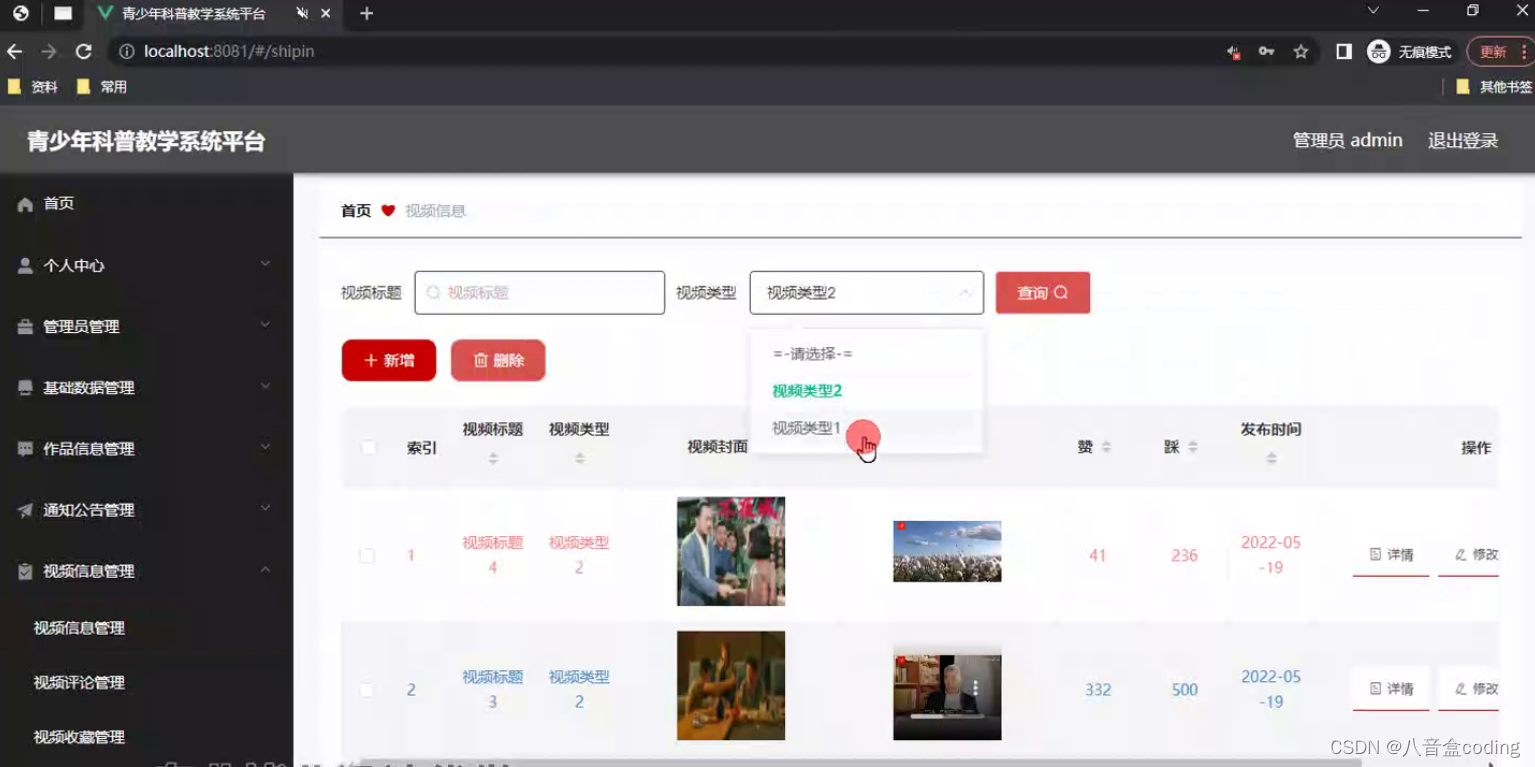Click the clipboard icon beside 视频信息管理

click(25, 571)
